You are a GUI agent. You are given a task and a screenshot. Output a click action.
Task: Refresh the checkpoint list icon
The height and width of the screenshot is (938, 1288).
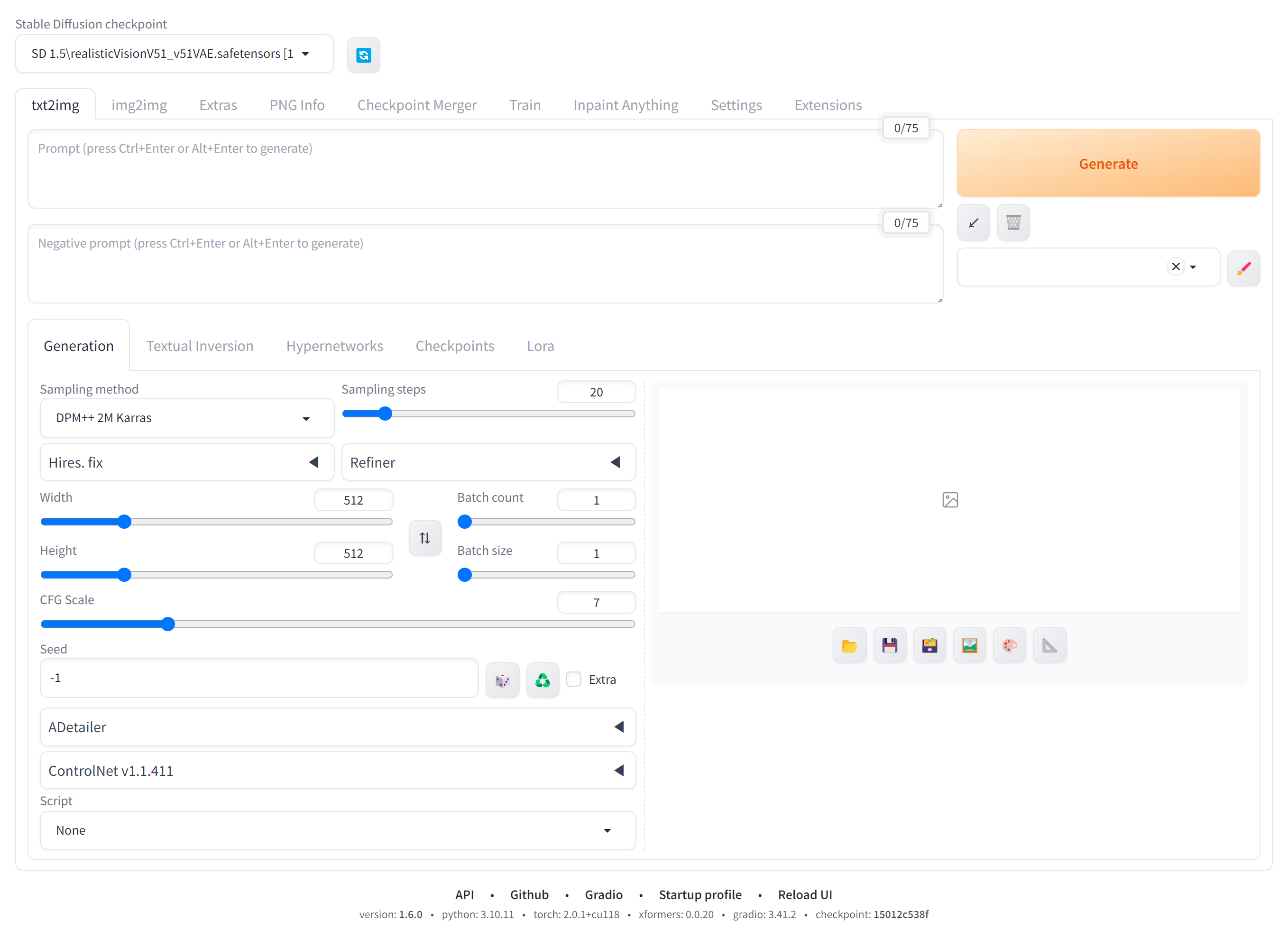(x=363, y=55)
